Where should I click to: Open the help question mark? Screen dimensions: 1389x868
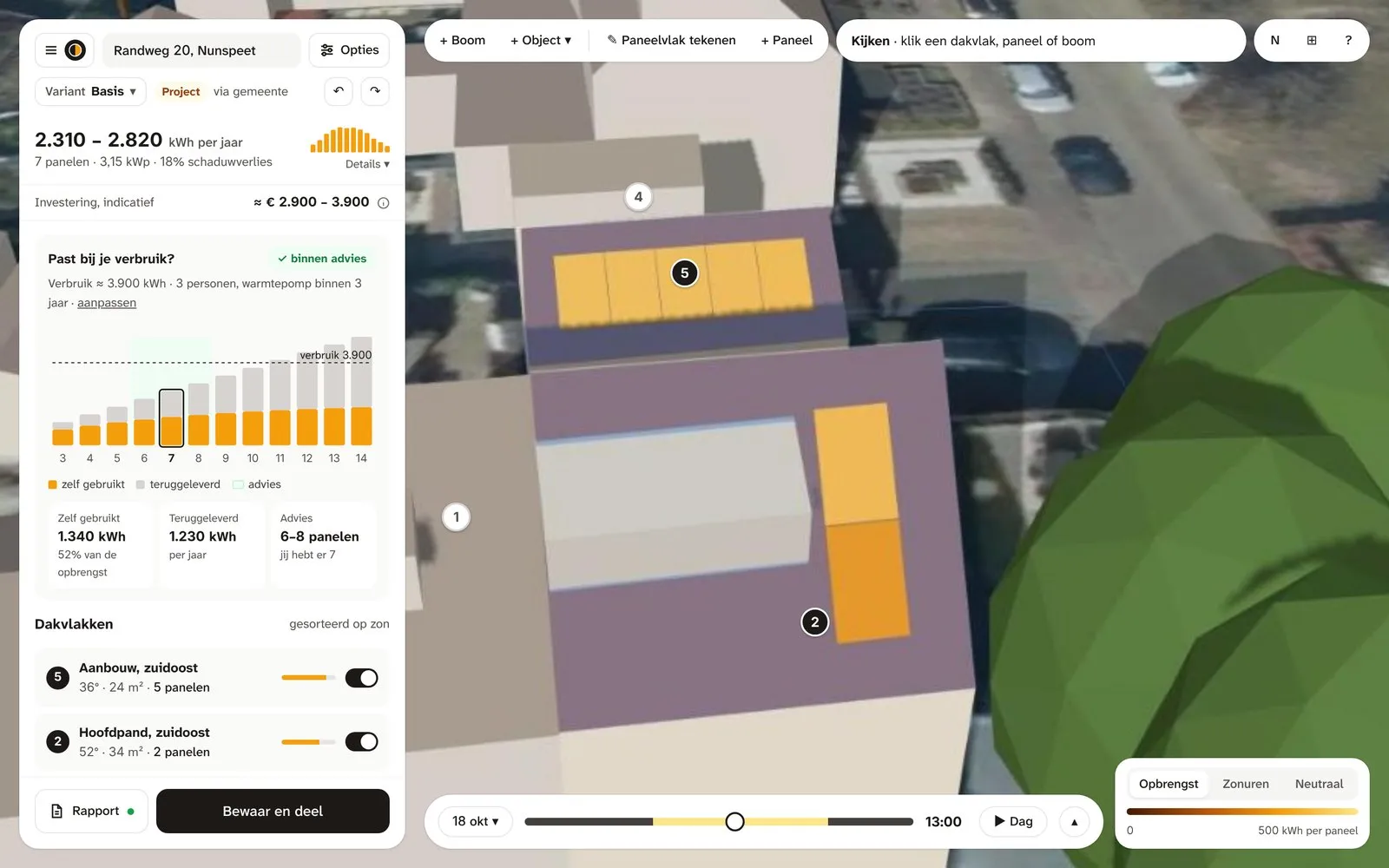1348,41
